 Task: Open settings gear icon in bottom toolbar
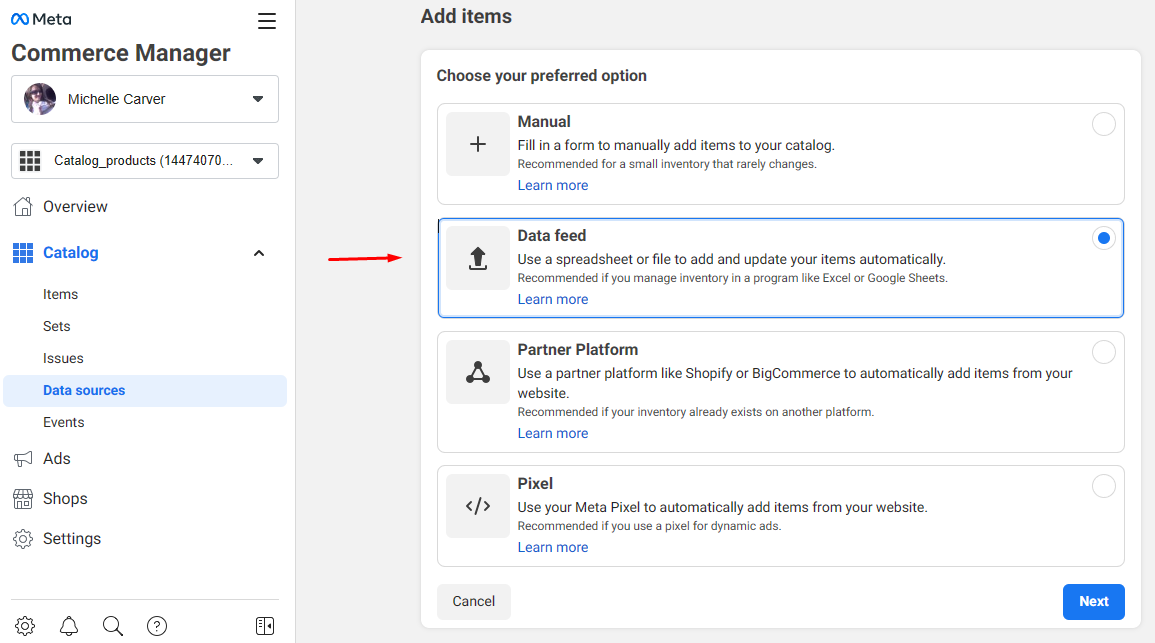[x=25, y=626]
